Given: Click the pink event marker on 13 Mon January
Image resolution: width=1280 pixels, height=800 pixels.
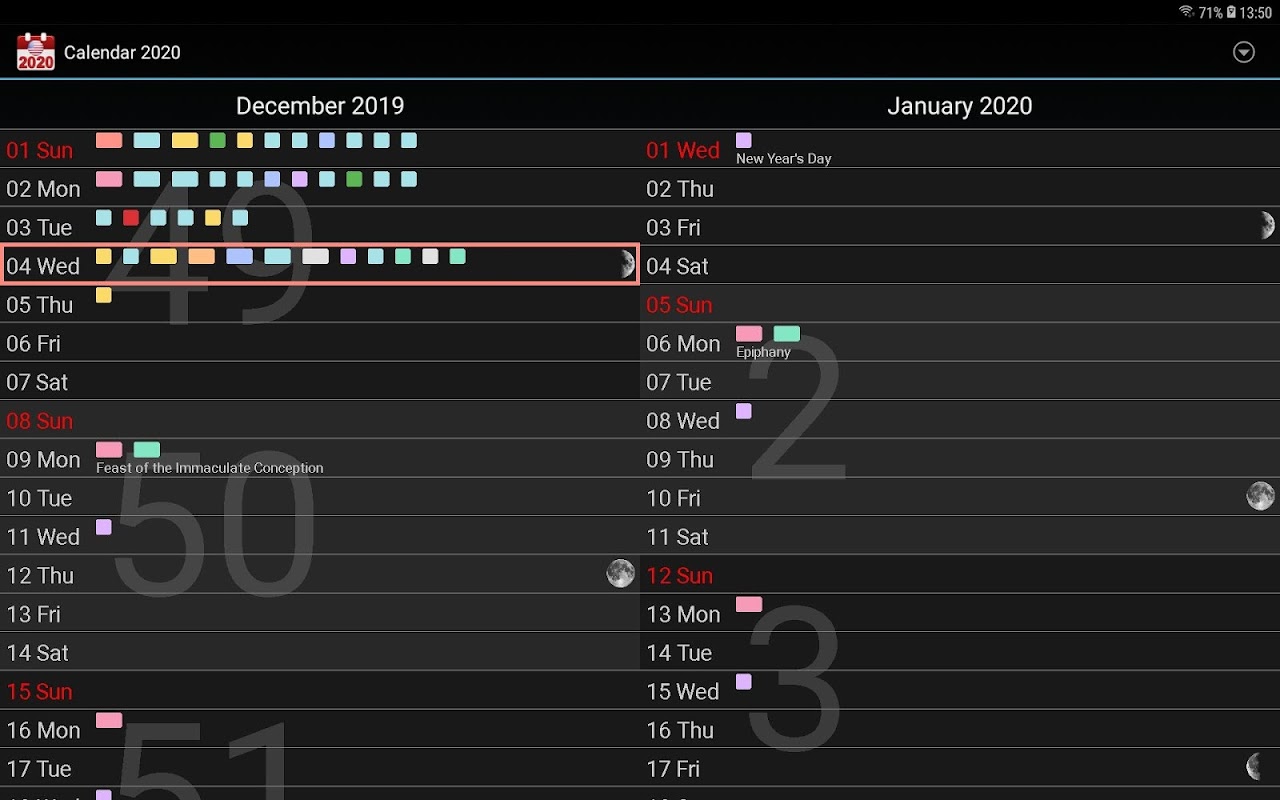Looking at the screenshot, I should coord(749,604).
